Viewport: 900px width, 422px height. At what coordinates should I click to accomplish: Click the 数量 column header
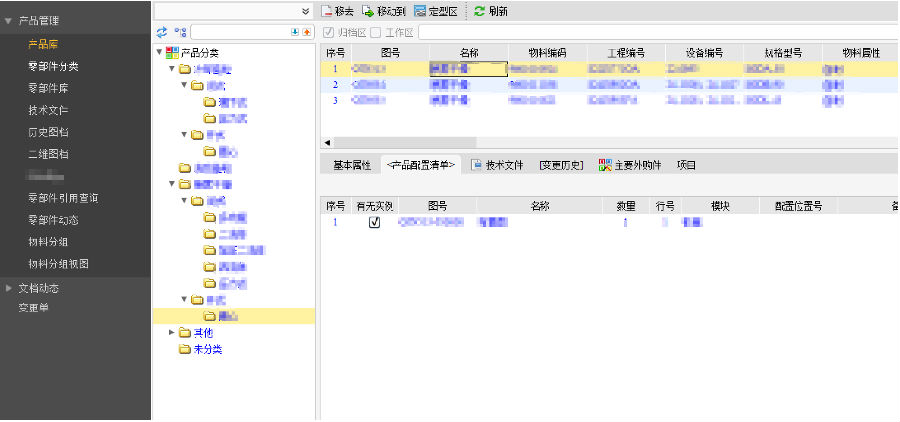coord(624,207)
